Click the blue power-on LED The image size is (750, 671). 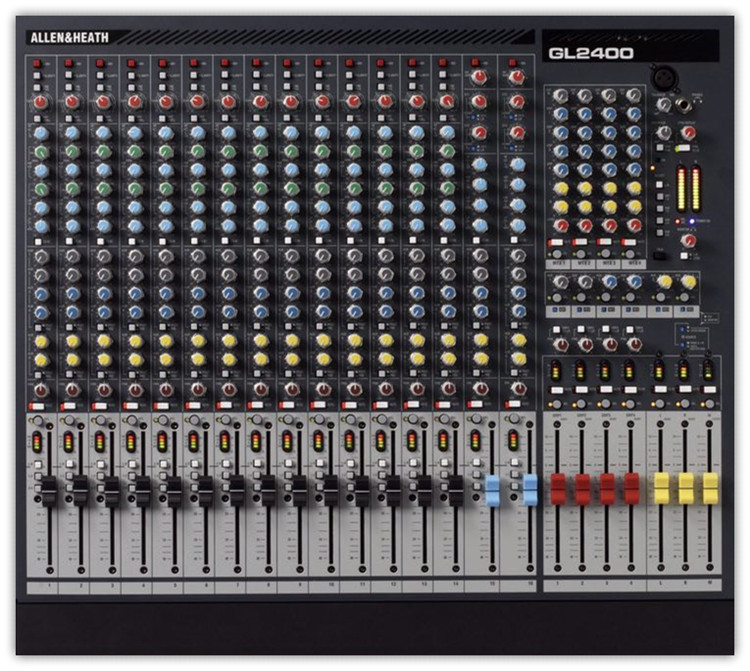[692, 221]
